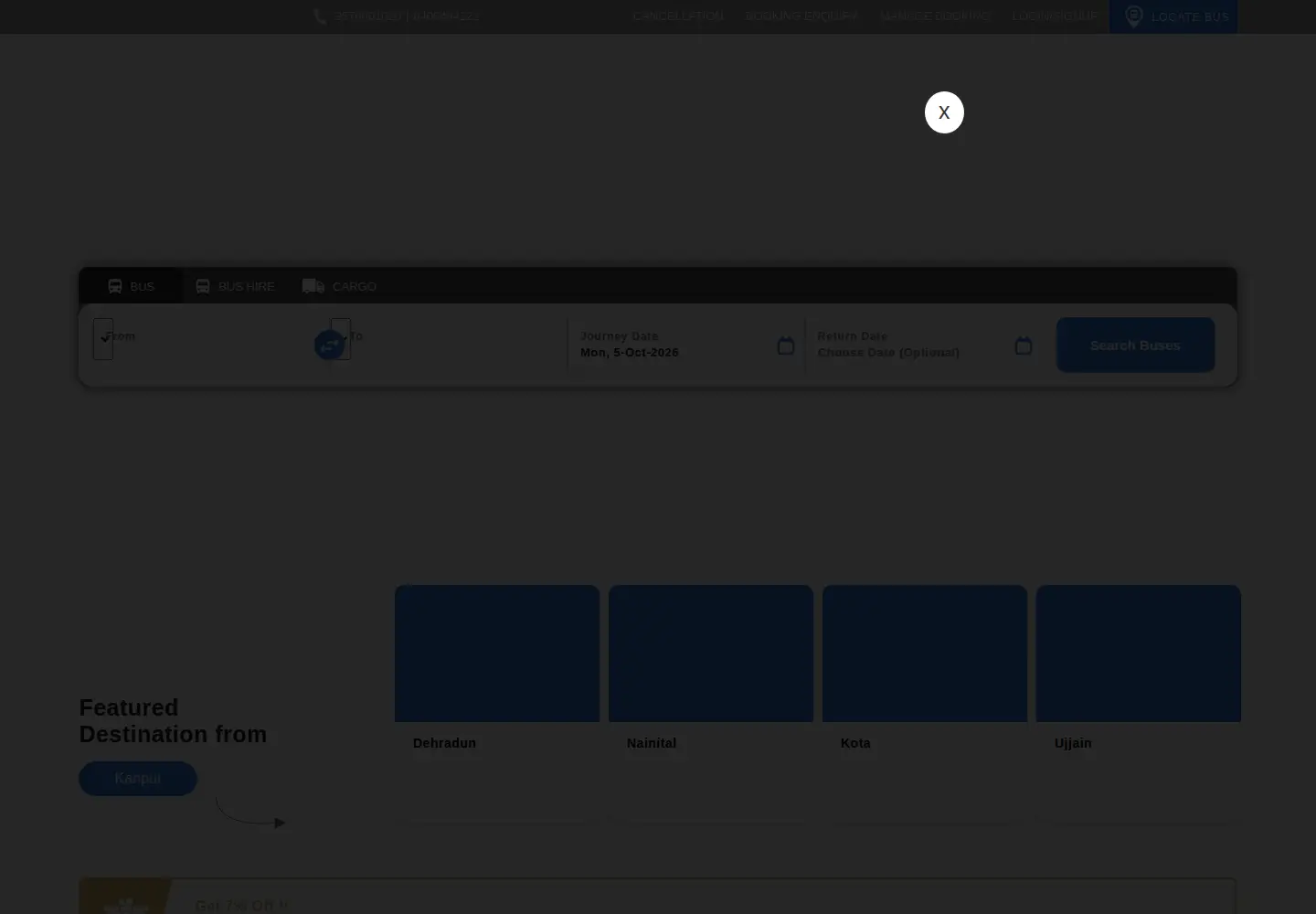Viewport: 1316px width, 914px height.
Task: Open the Manage Booking link
Action: tap(935, 16)
